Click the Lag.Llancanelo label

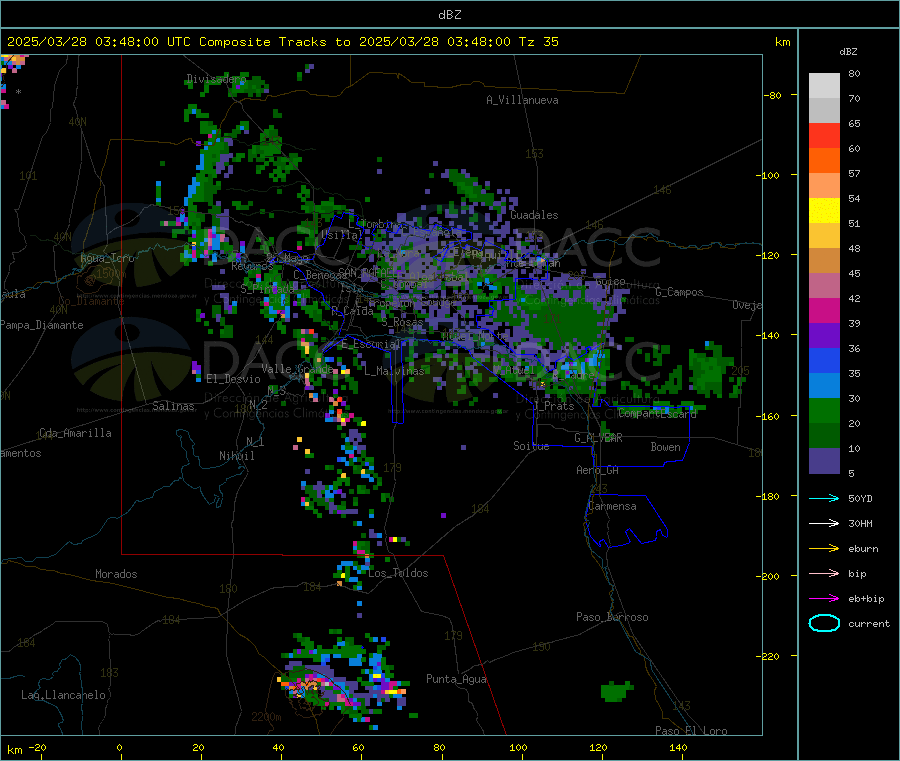64,695
